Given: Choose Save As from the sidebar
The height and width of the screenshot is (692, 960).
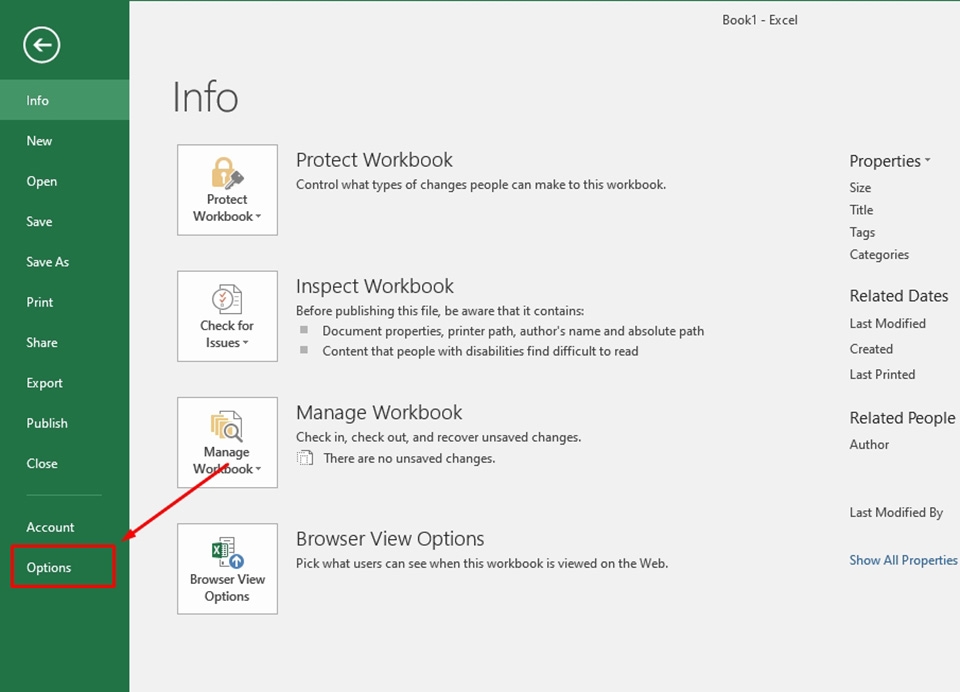Looking at the screenshot, I should point(64,262).
